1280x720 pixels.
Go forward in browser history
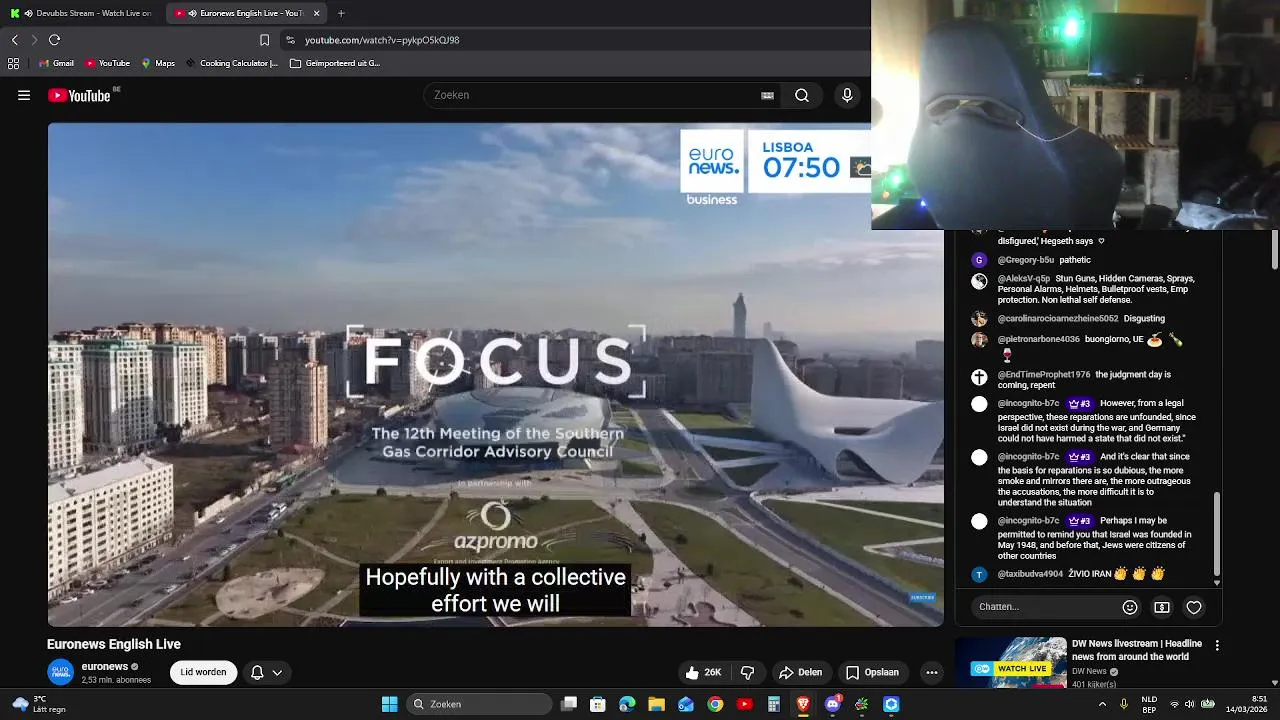(34, 40)
